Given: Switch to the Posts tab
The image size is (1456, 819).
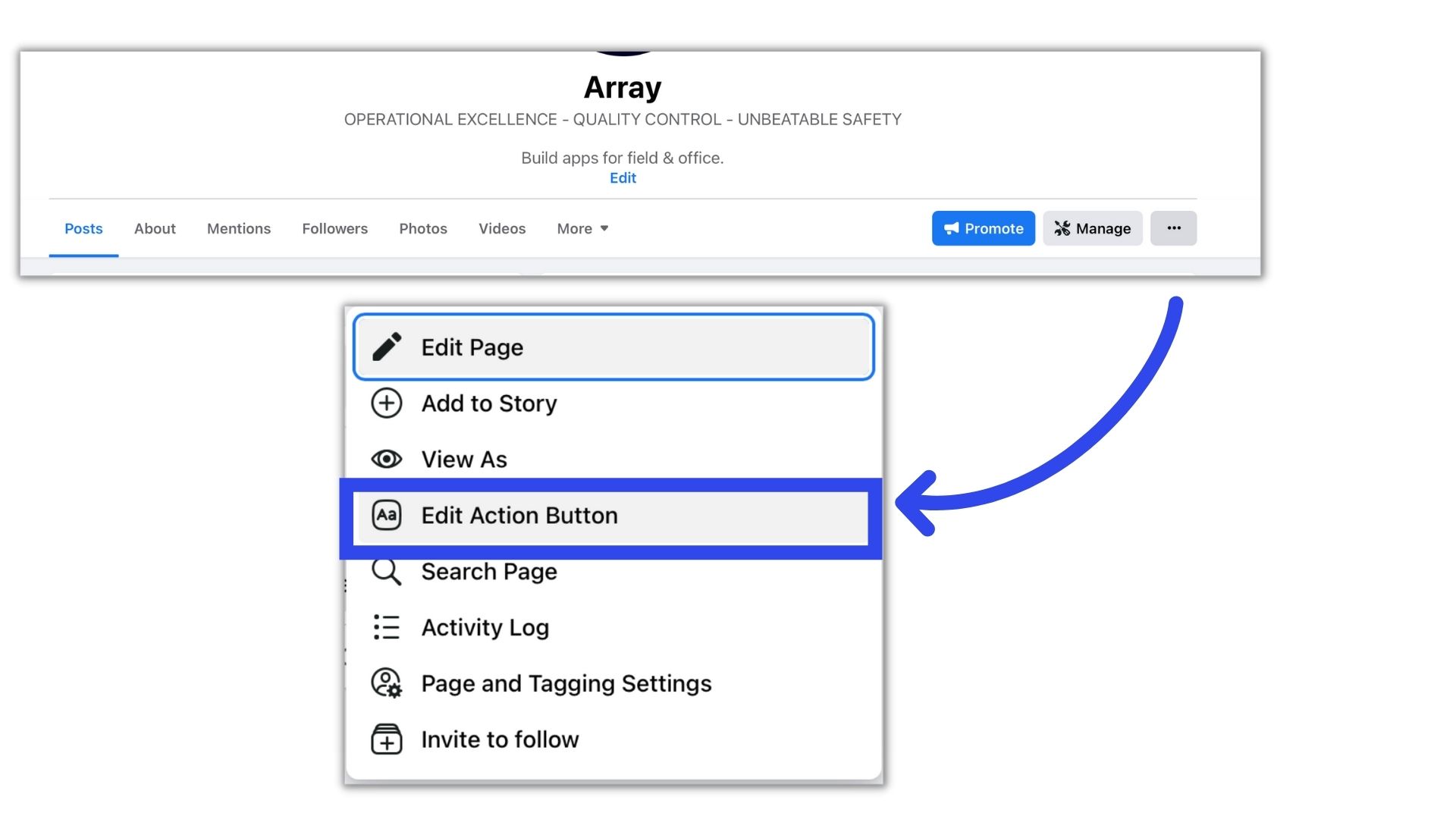Looking at the screenshot, I should point(83,228).
